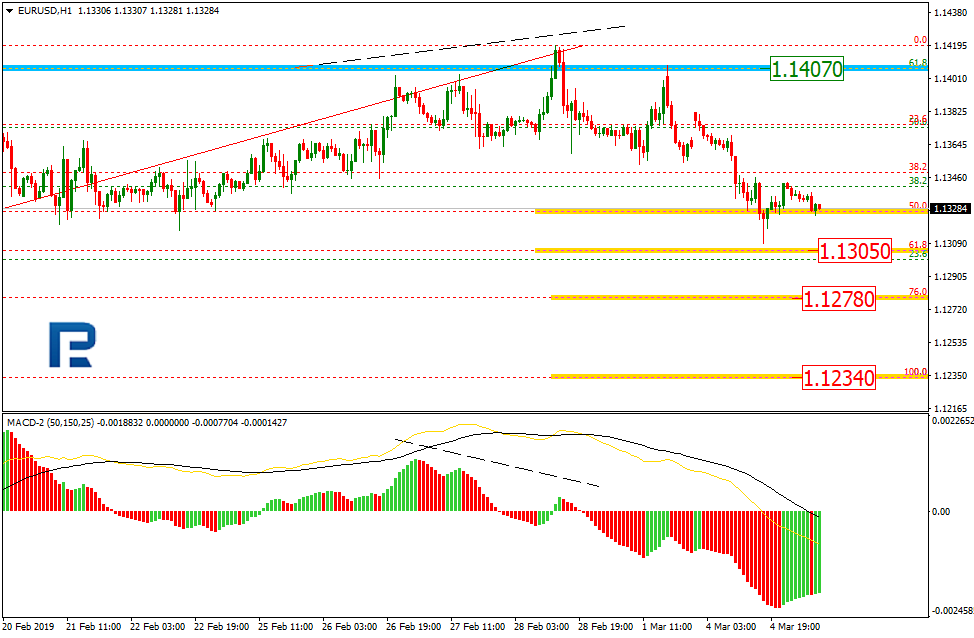Select the red 1.12340 target label
Viewport: 974px width, 638px height.
(839, 377)
